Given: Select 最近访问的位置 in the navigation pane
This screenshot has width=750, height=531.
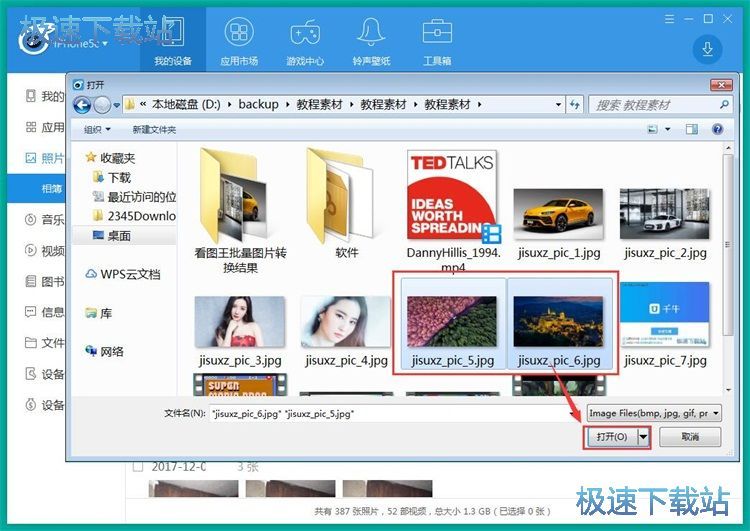Looking at the screenshot, I should point(134,197).
